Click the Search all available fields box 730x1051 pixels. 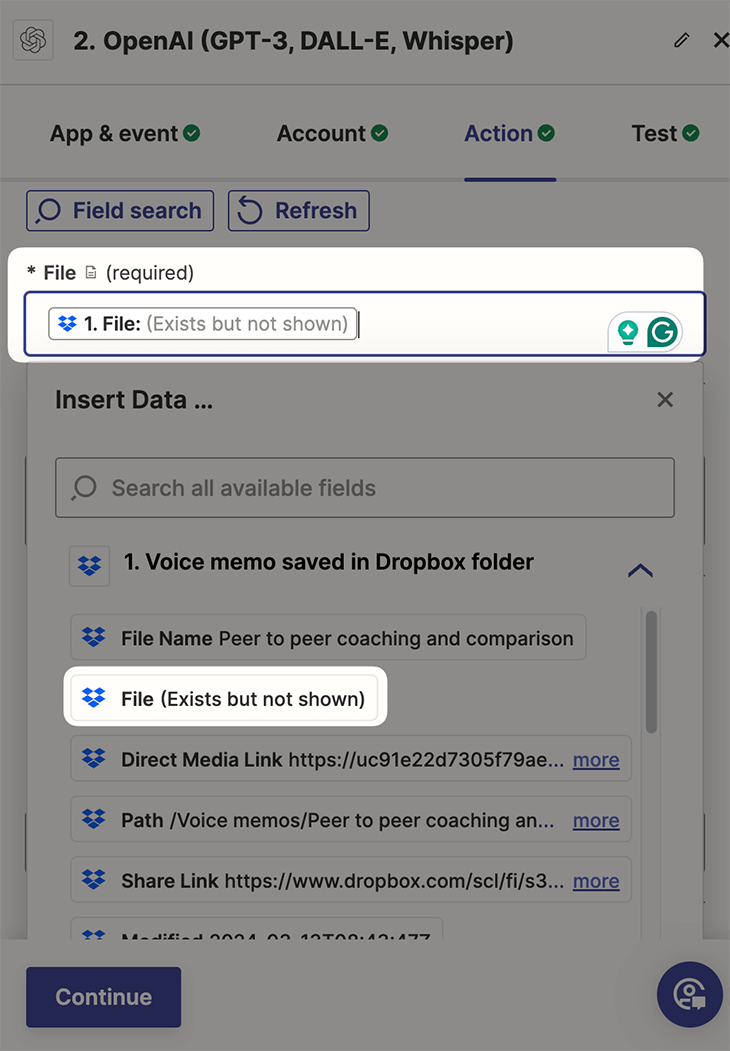(x=365, y=488)
